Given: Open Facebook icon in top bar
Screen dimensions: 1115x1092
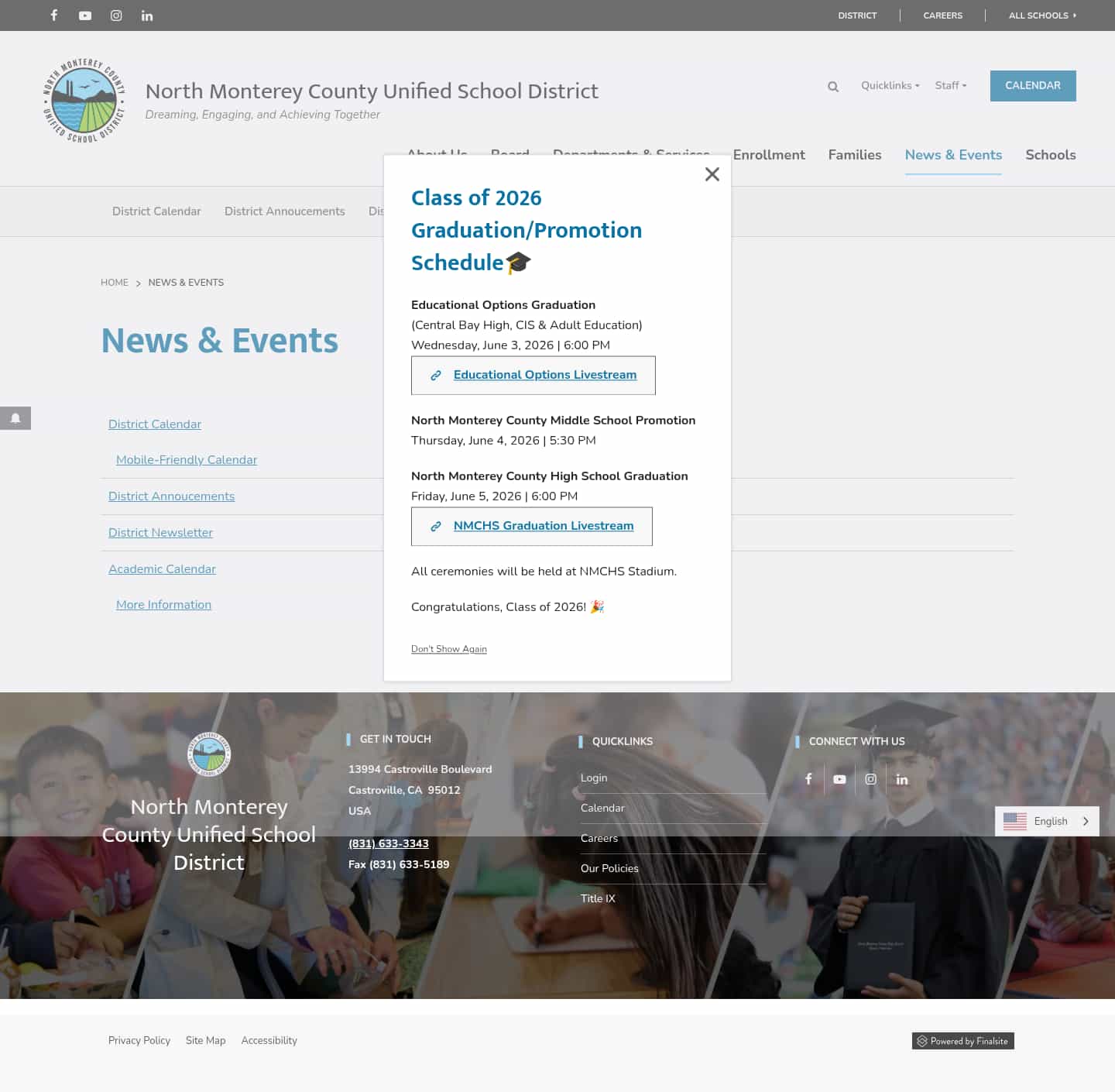Looking at the screenshot, I should click(x=54, y=15).
